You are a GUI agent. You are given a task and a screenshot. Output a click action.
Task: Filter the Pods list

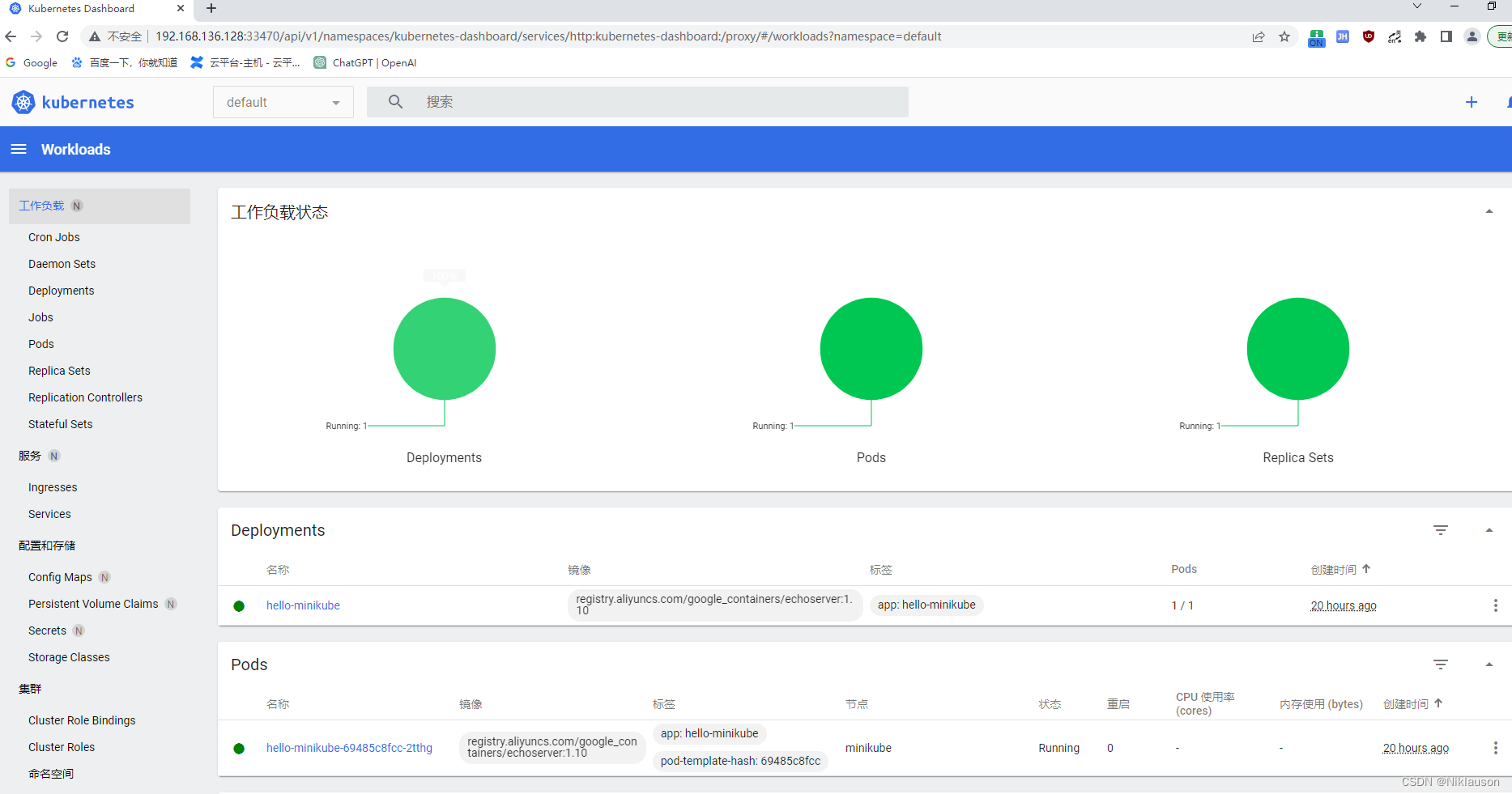(x=1441, y=664)
